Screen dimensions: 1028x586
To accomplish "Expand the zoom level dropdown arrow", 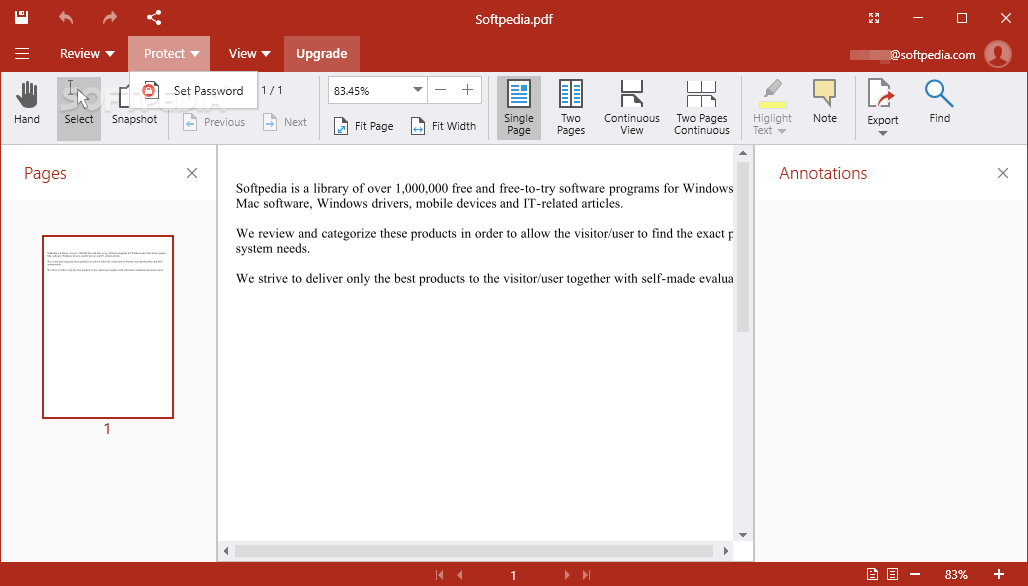I will tap(418, 90).
